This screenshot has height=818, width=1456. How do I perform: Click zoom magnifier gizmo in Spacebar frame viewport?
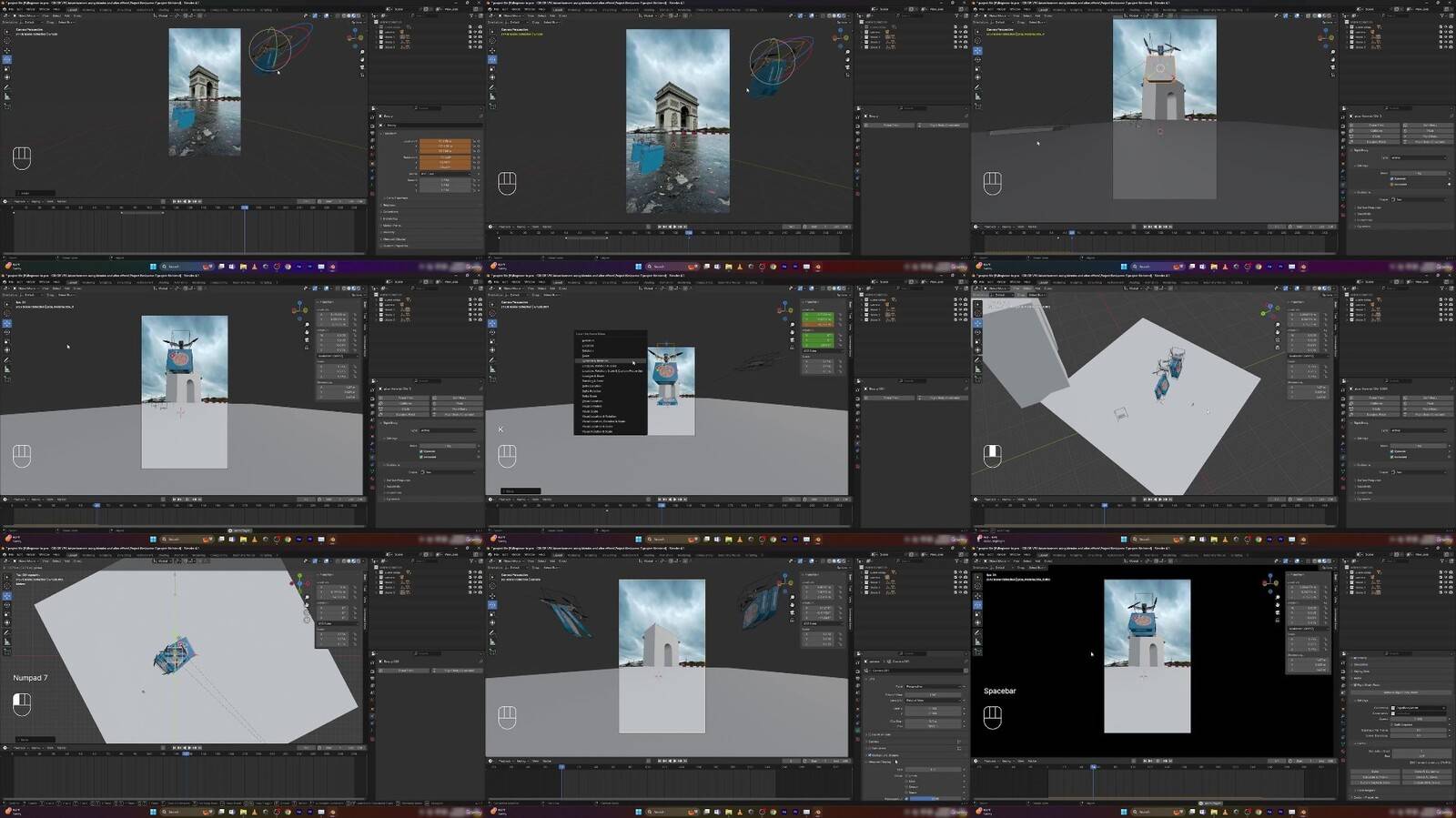point(1278,597)
